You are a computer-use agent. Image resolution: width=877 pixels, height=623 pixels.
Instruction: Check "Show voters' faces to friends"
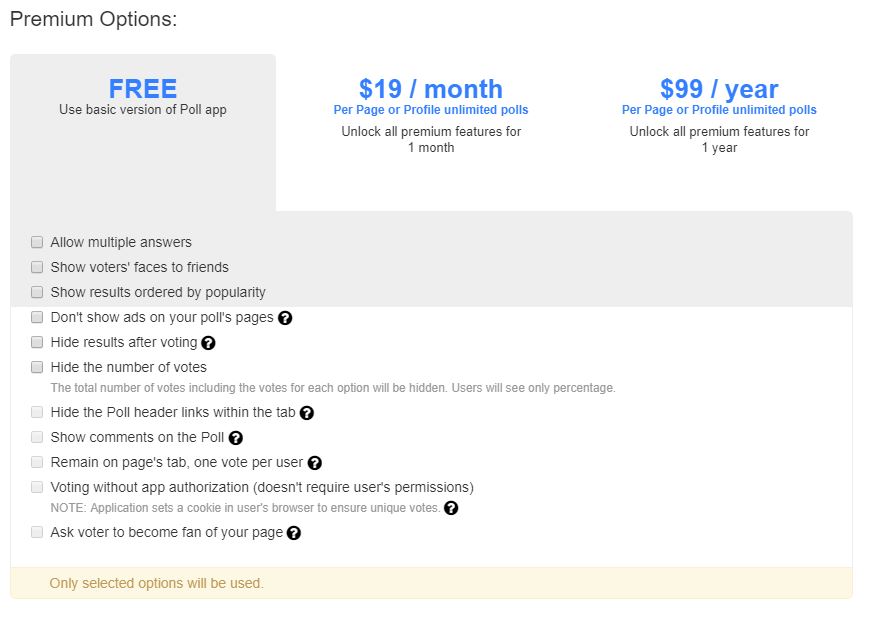pos(37,267)
